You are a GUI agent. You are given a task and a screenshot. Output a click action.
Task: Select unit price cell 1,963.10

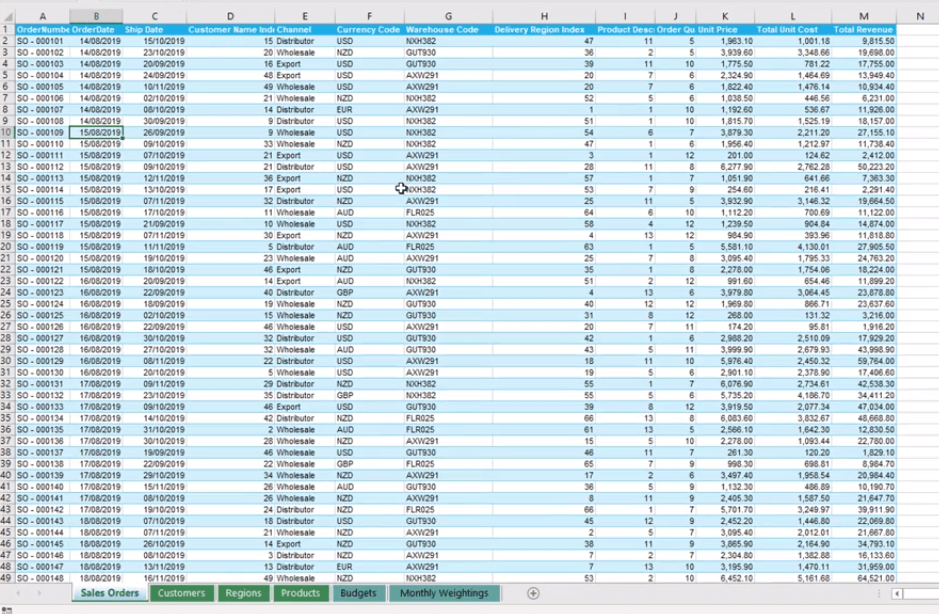[725, 41]
